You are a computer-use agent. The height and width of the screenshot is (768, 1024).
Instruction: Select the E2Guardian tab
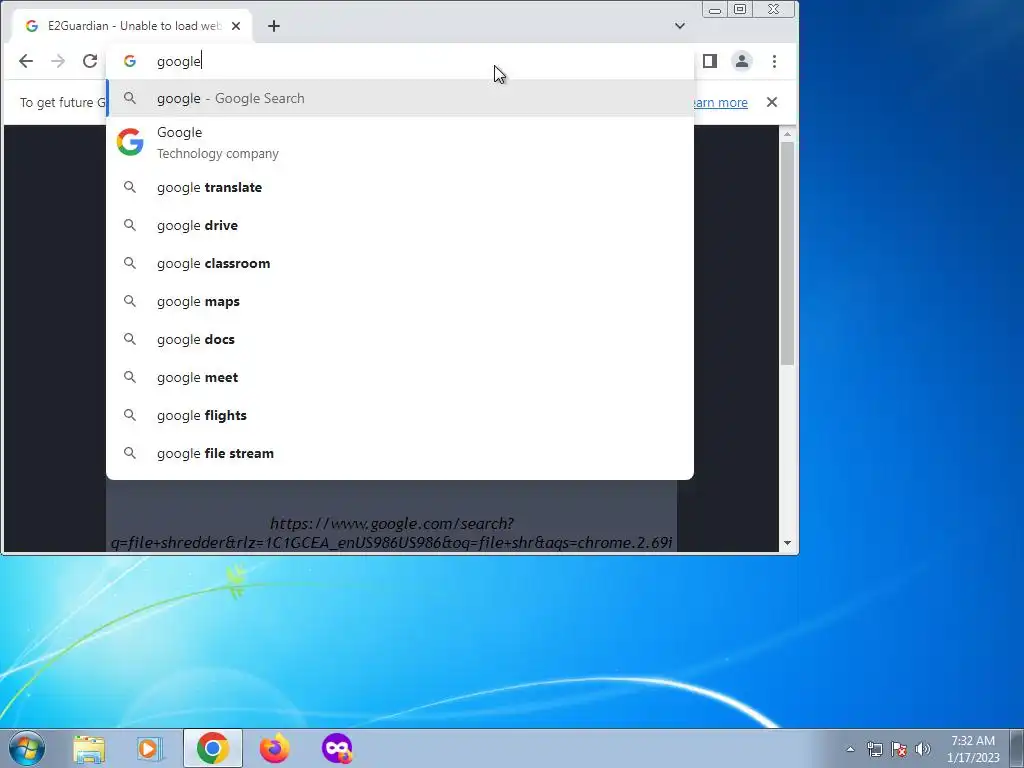132,26
